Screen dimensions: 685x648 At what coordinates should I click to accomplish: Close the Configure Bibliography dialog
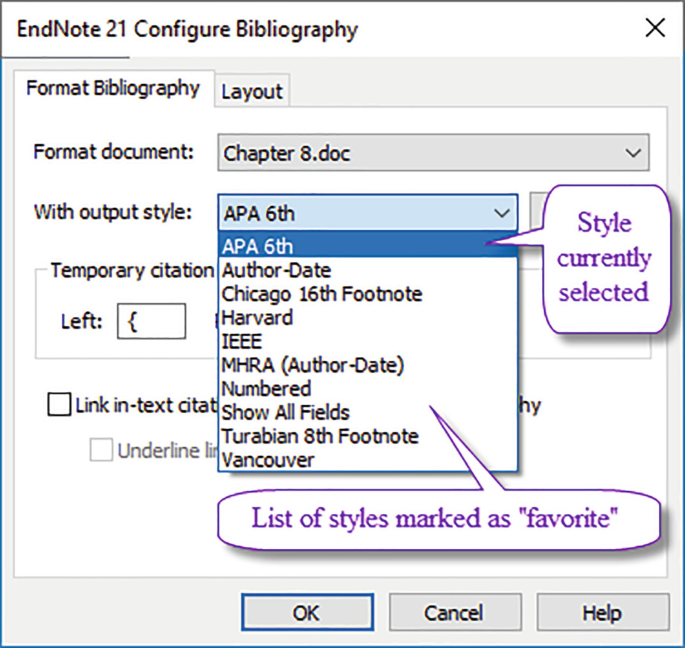[x=655, y=28]
